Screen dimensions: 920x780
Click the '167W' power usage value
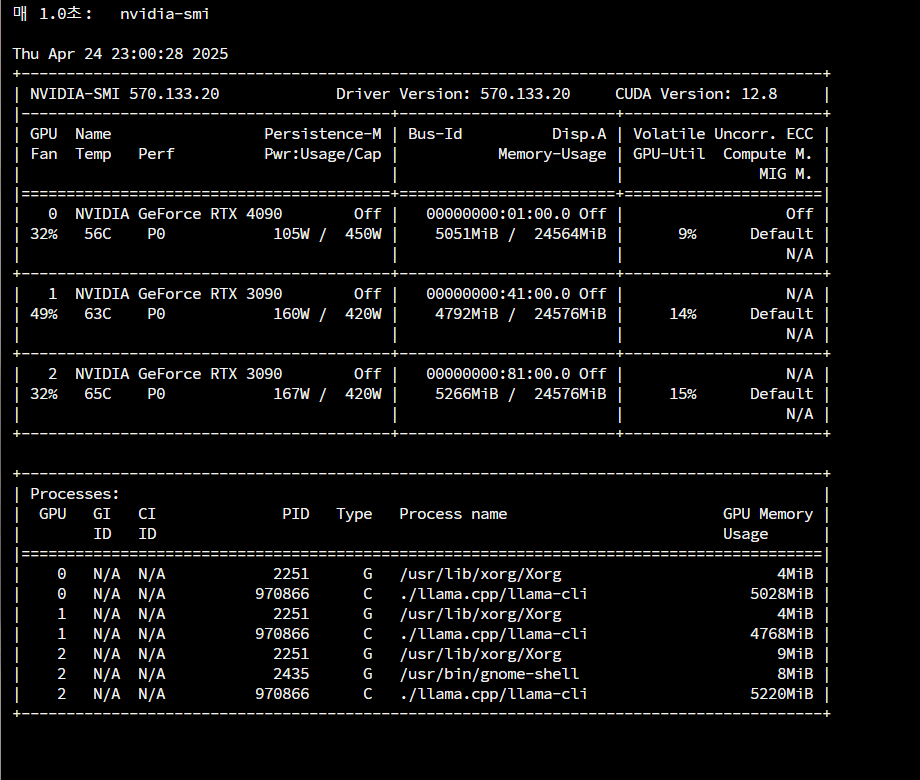291,393
